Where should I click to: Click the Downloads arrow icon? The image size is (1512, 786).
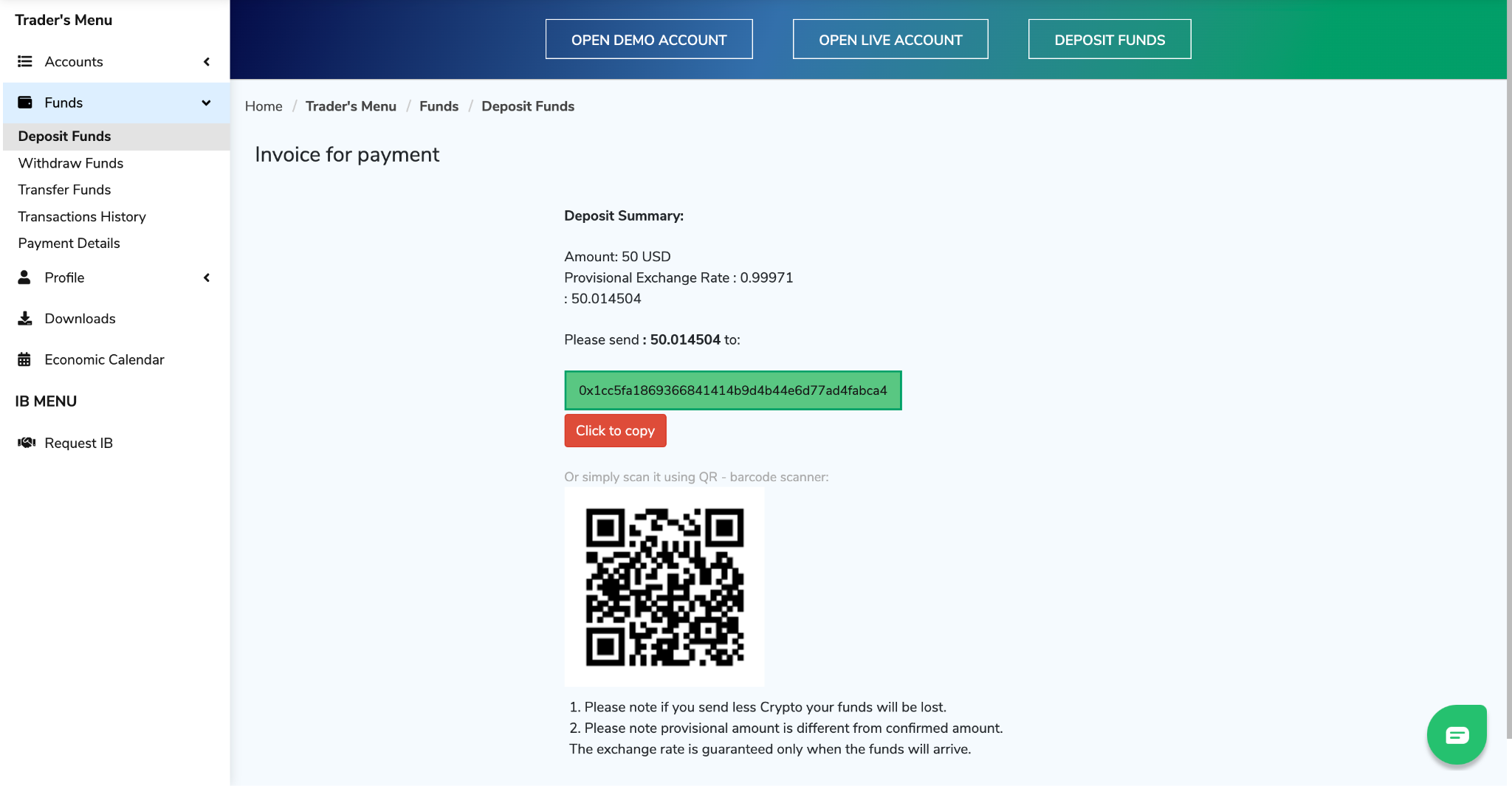click(25, 318)
